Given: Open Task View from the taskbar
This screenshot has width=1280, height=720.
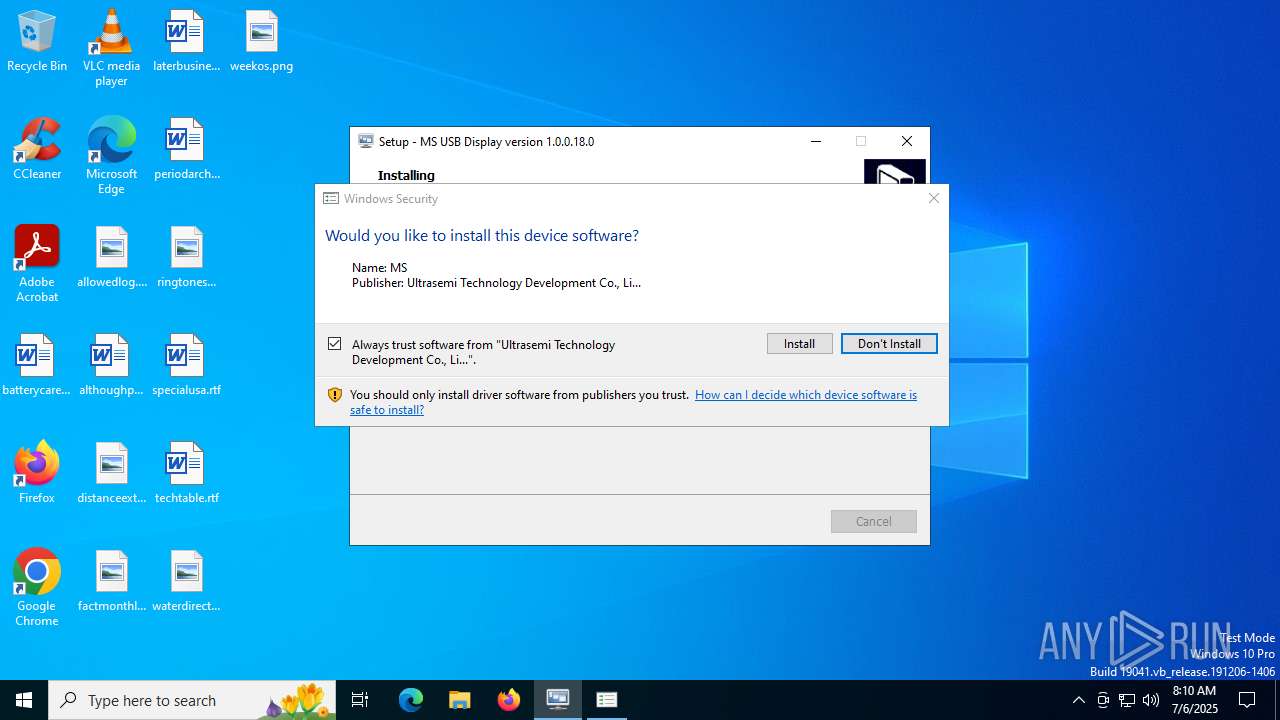Looking at the screenshot, I should 360,700.
